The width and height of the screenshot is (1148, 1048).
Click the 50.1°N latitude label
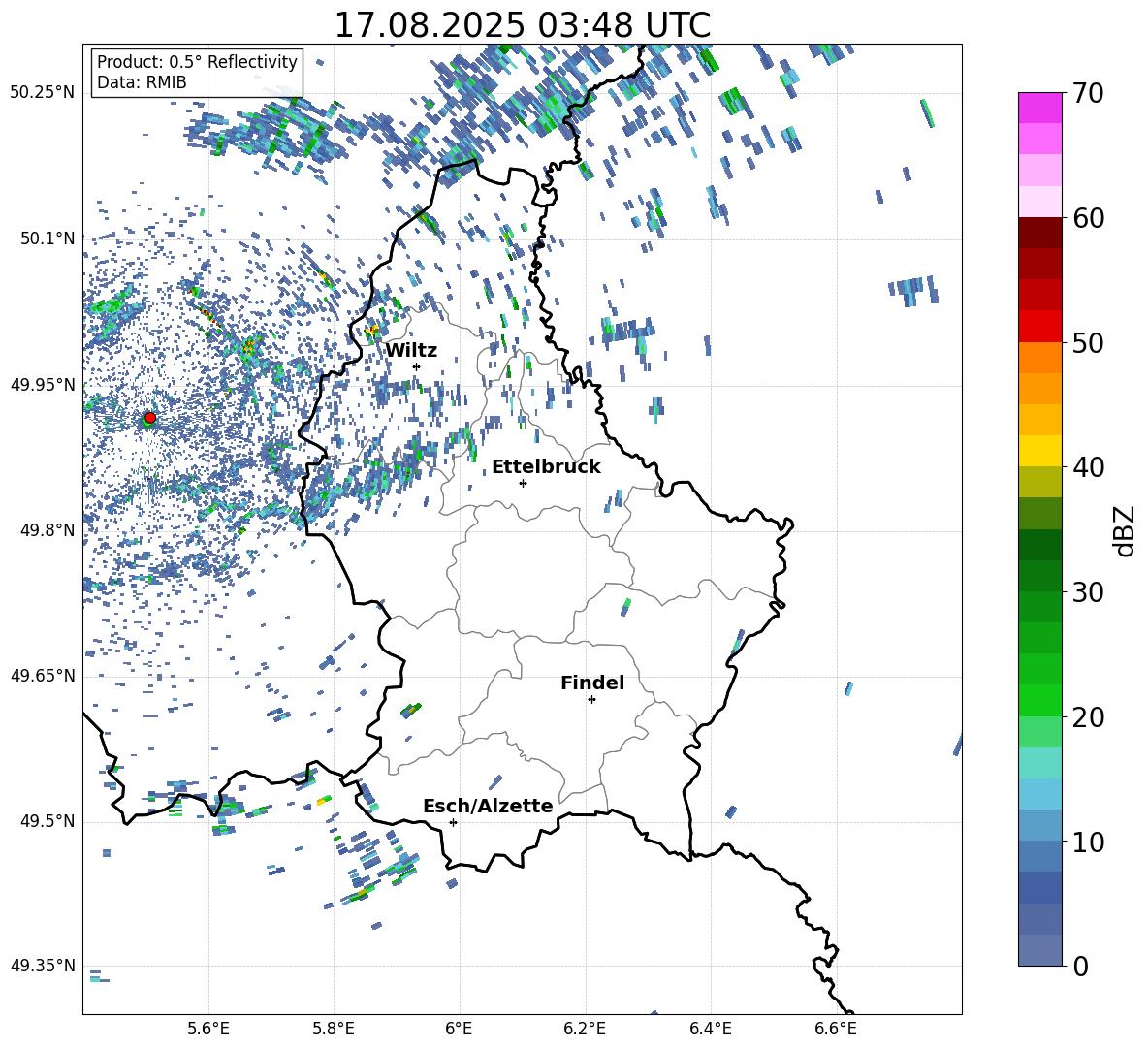48,238
